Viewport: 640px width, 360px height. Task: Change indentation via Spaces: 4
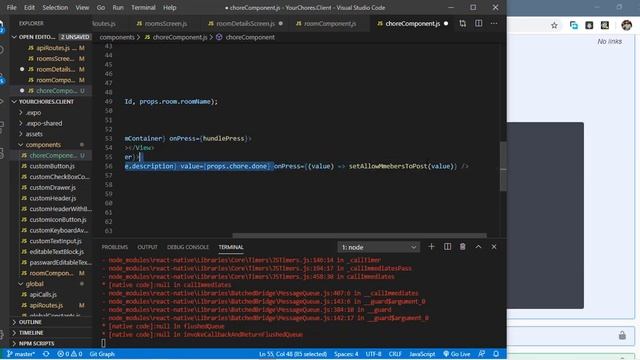pyautogui.click(x=346, y=354)
